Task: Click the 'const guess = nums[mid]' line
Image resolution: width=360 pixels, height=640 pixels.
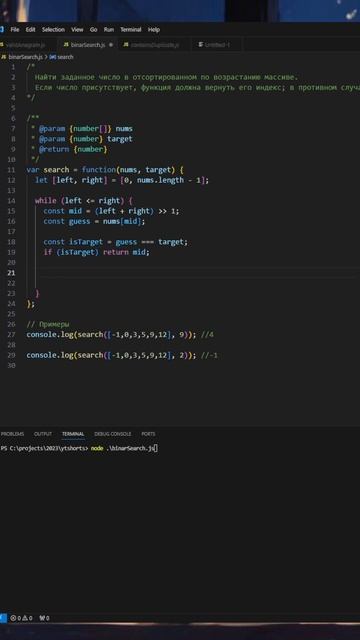Action: point(94,221)
